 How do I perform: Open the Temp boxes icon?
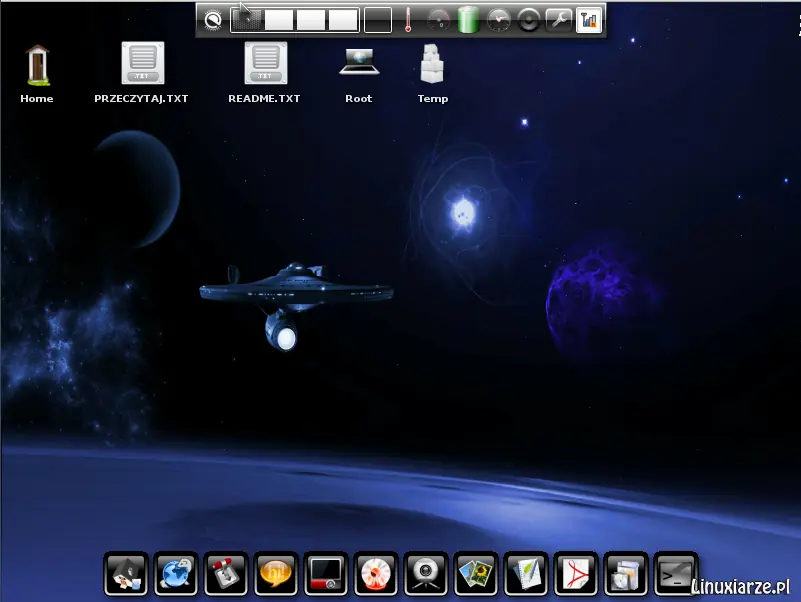[x=432, y=63]
